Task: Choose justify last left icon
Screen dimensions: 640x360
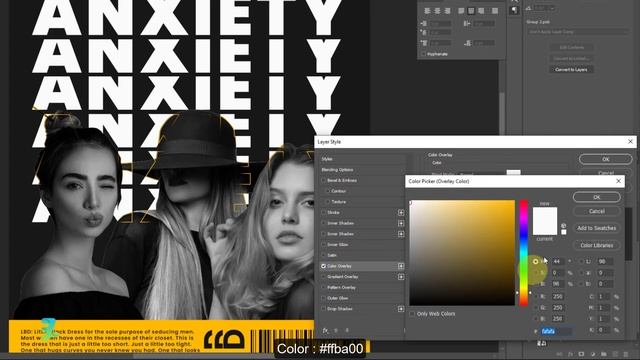Action: (461, 11)
